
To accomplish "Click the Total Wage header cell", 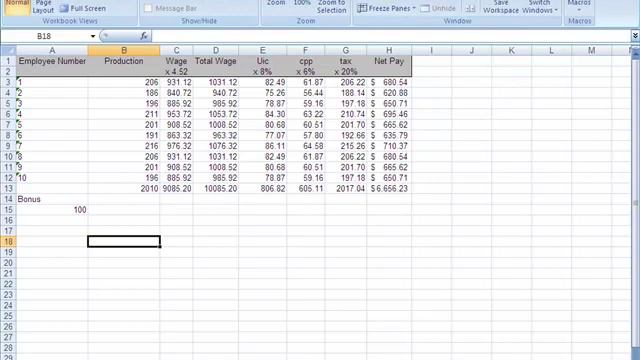I will point(216,61).
